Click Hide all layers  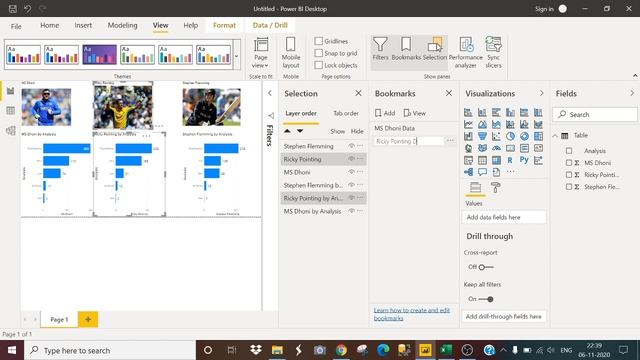[x=357, y=131]
